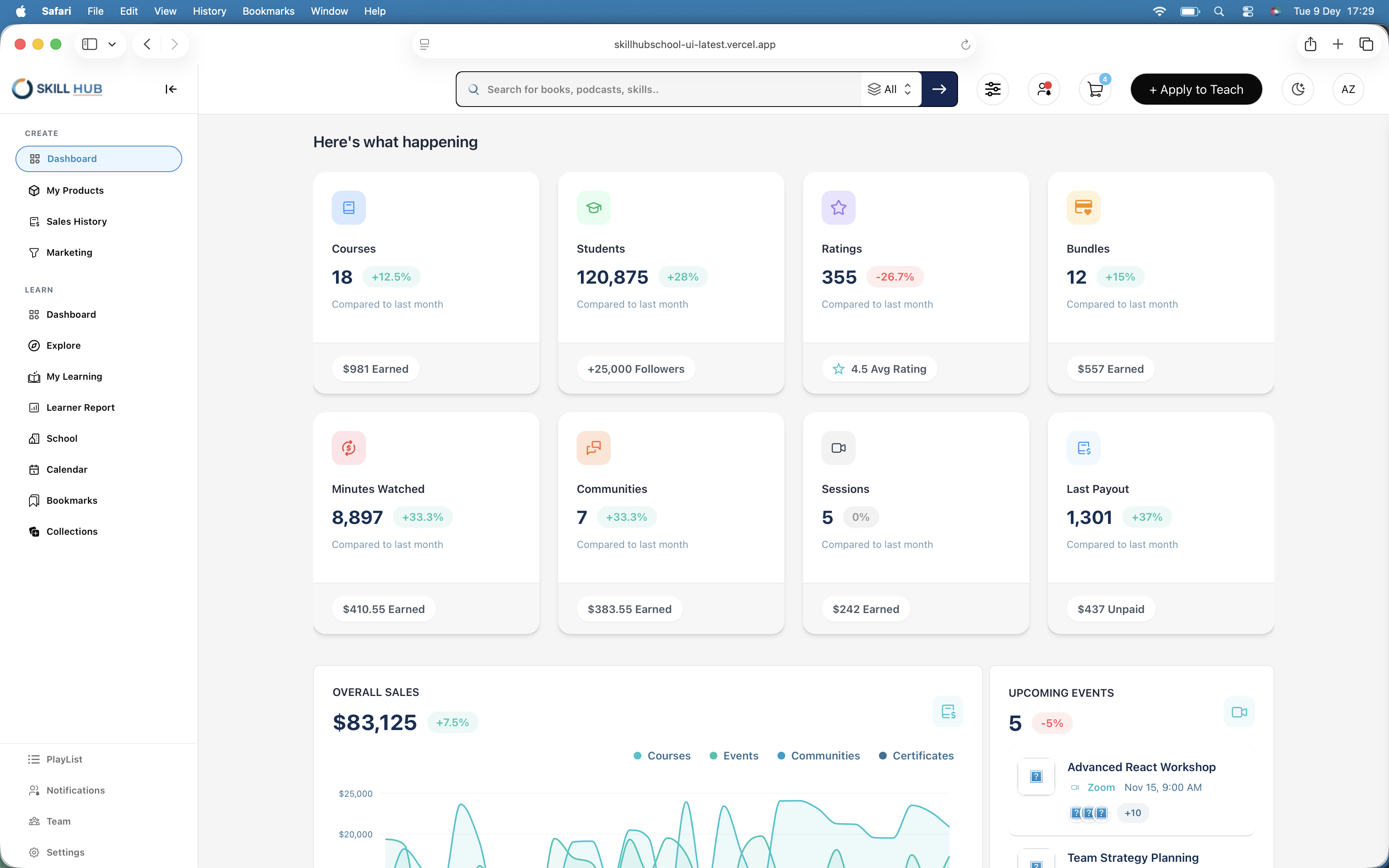Image resolution: width=1389 pixels, height=868 pixels.
Task: Collapse the Skill Hub sidebar
Action: click(171, 89)
